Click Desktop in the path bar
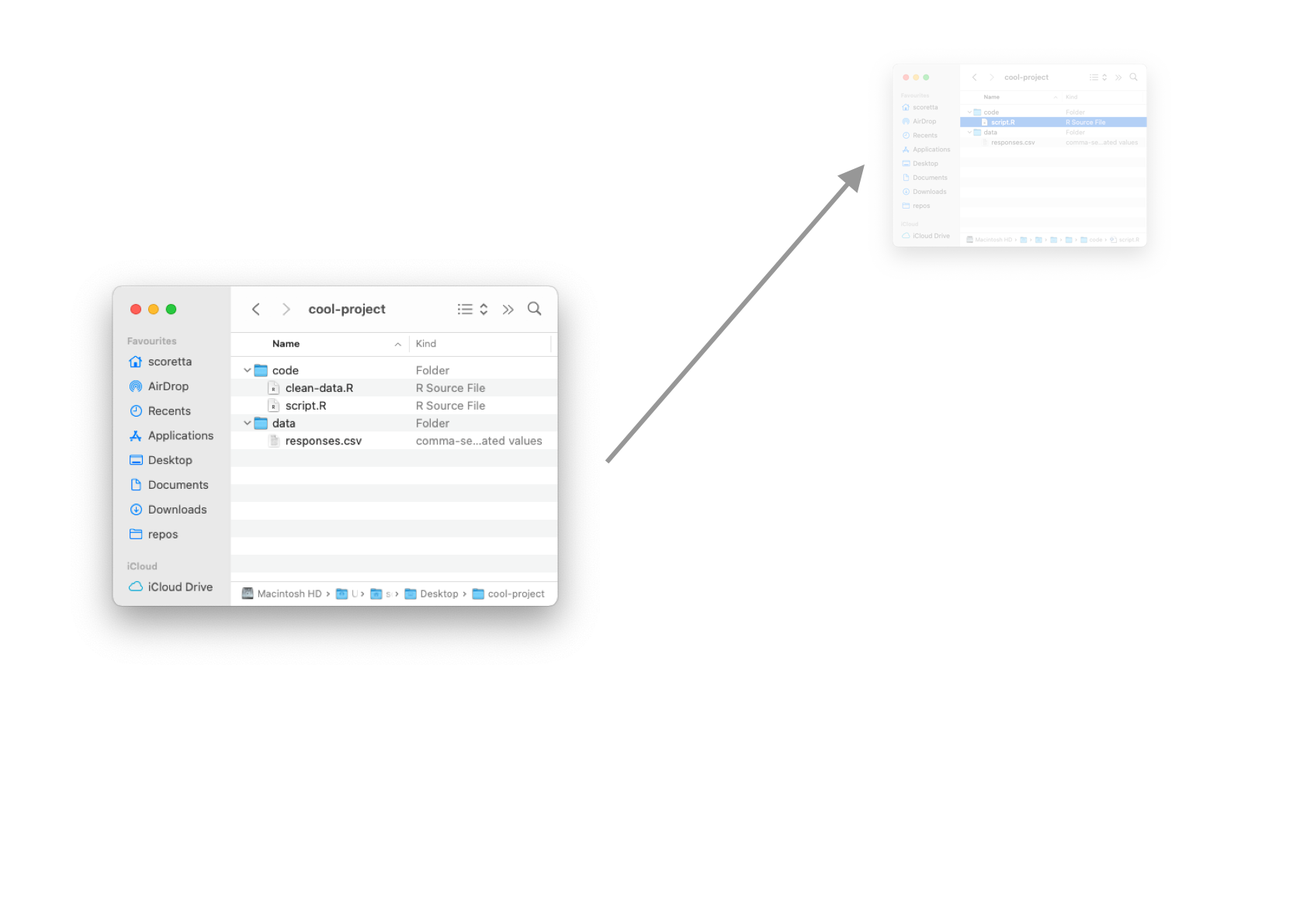Screen dimensions: 1307x924 [x=439, y=594]
